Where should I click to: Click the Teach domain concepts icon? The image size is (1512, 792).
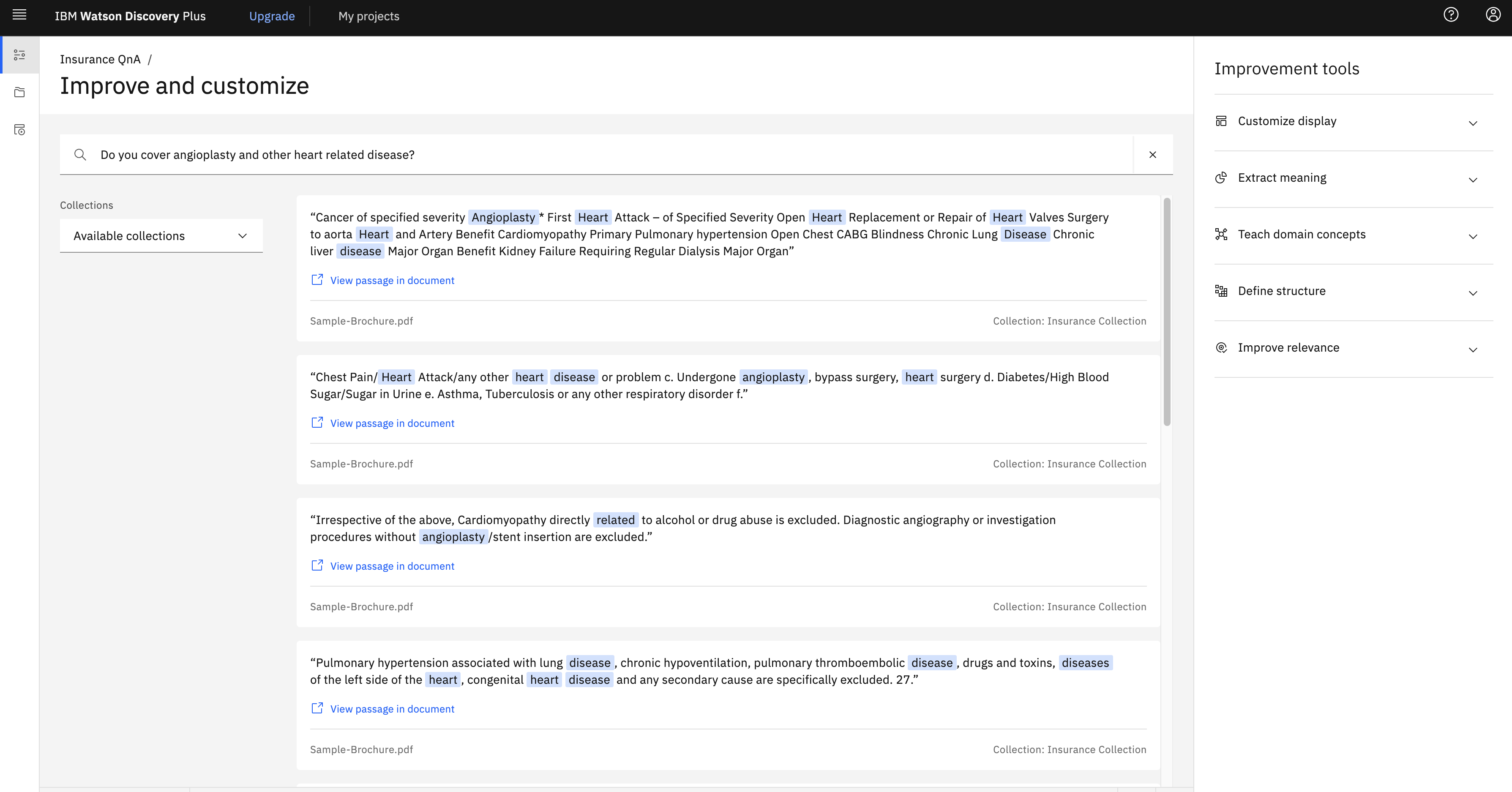[x=1221, y=234]
